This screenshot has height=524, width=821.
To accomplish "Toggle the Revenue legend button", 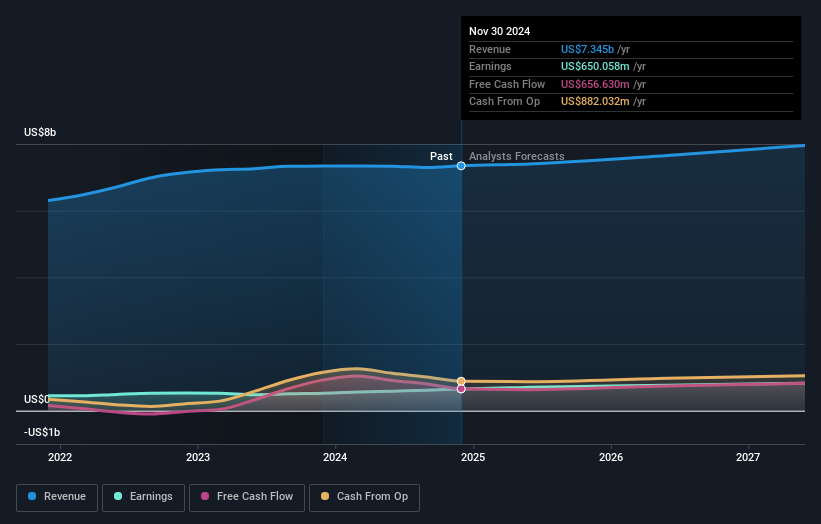I will tap(57, 497).
